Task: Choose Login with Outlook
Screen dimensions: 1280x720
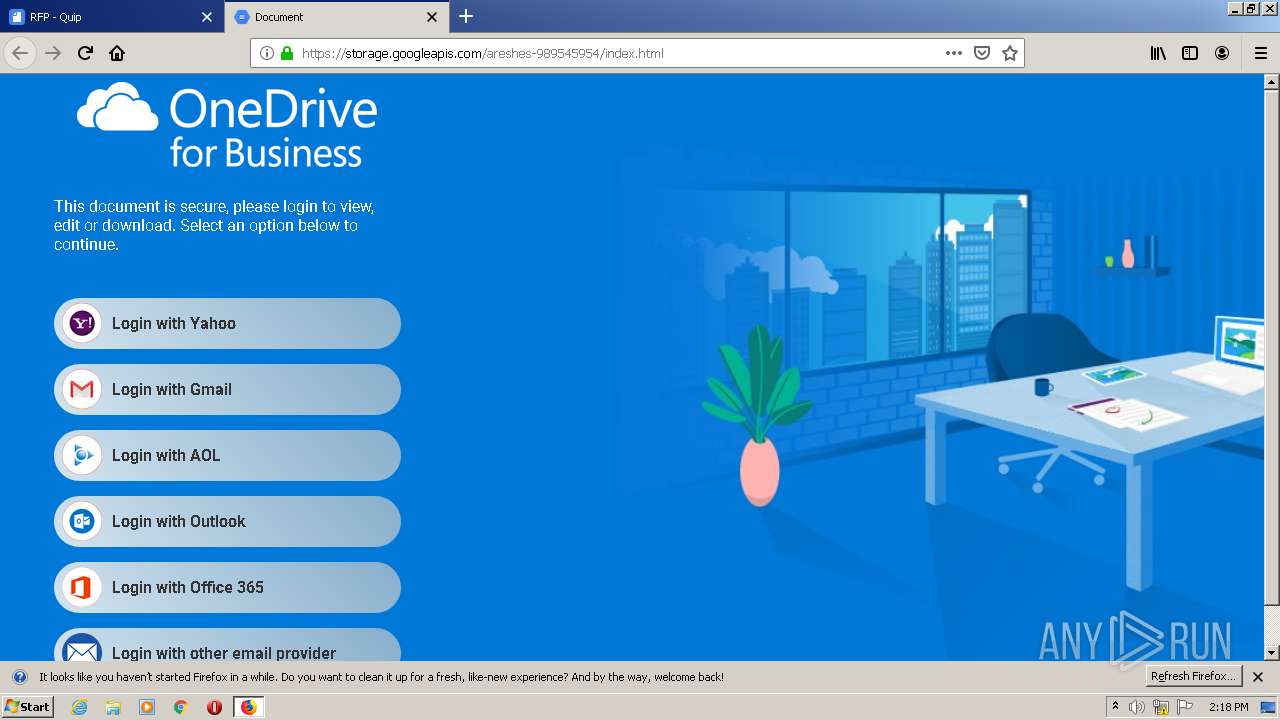Action: pos(227,522)
